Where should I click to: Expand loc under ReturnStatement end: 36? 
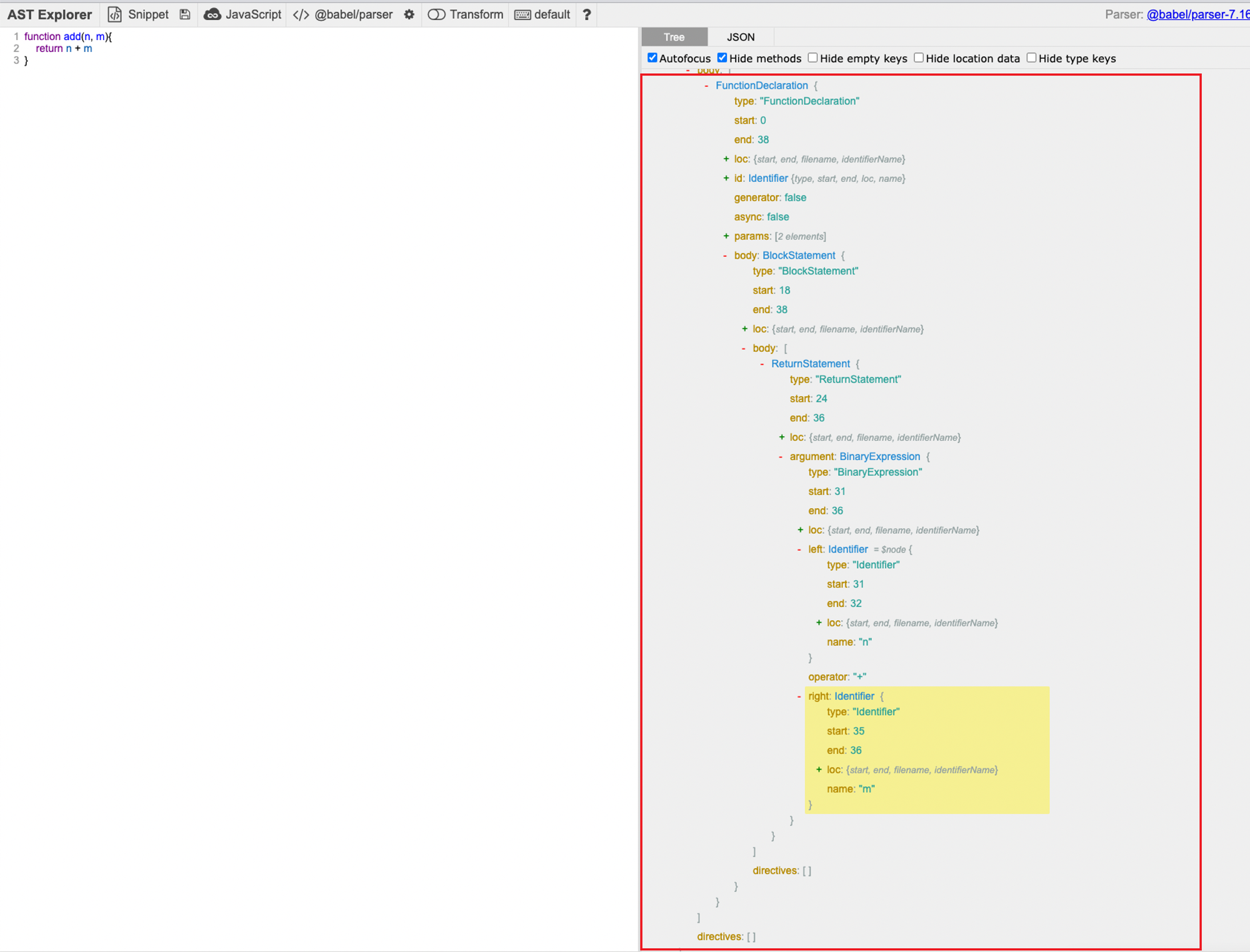[781, 438]
